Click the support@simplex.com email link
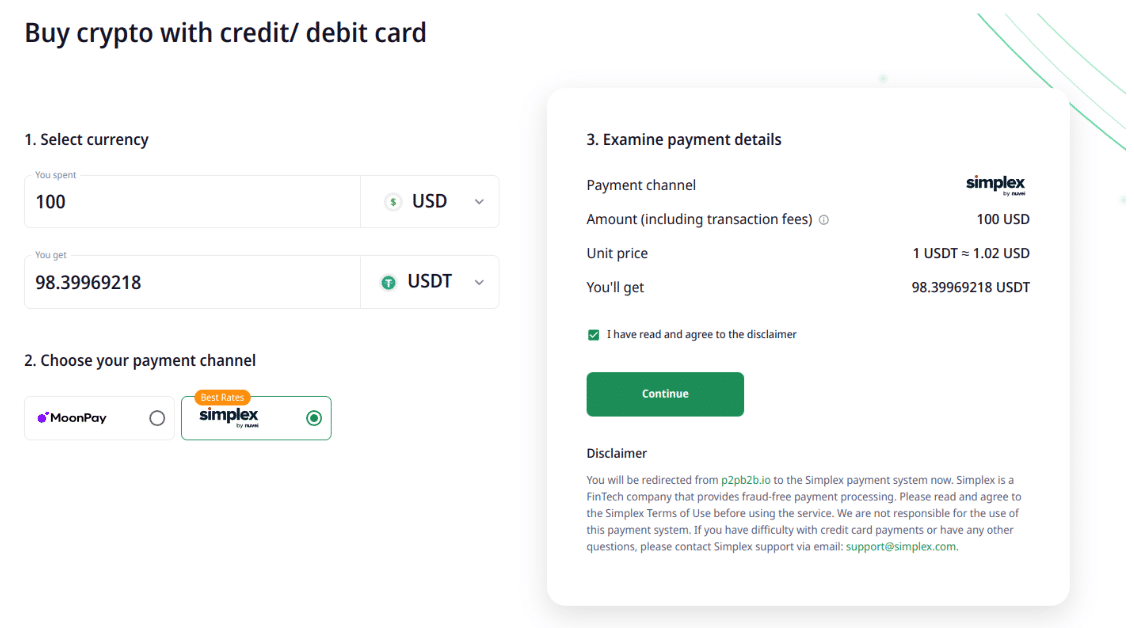1134x628 pixels. [x=900, y=547]
